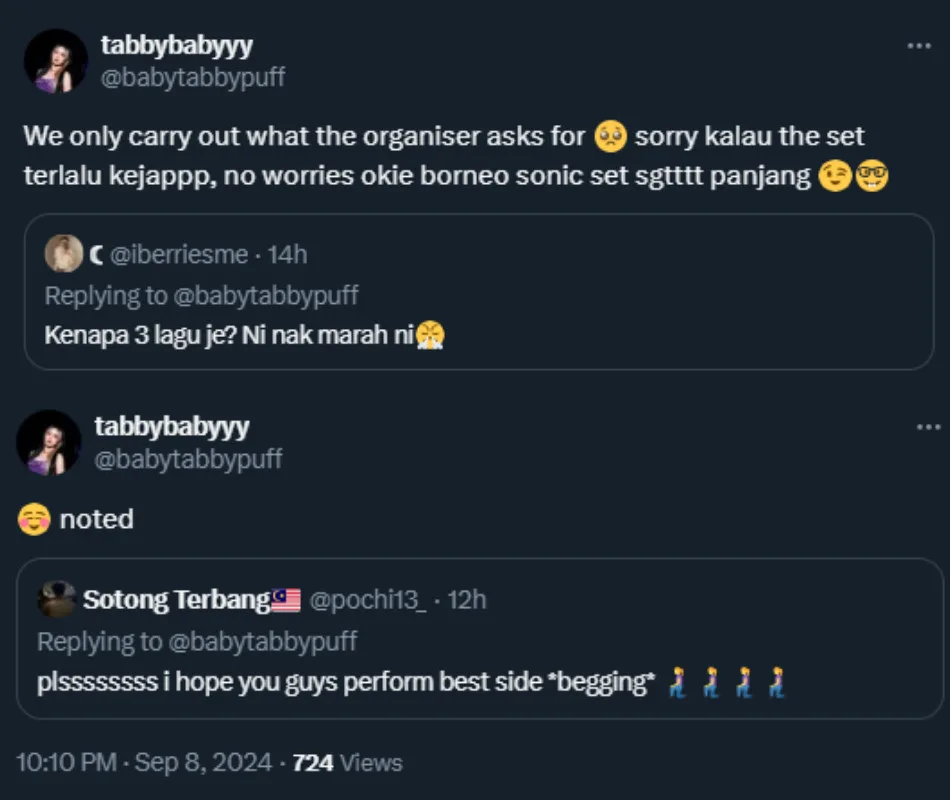Image resolution: width=950 pixels, height=800 pixels.
Task: Click Sotong Terbang's profile picture
Action: coord(56,600)
